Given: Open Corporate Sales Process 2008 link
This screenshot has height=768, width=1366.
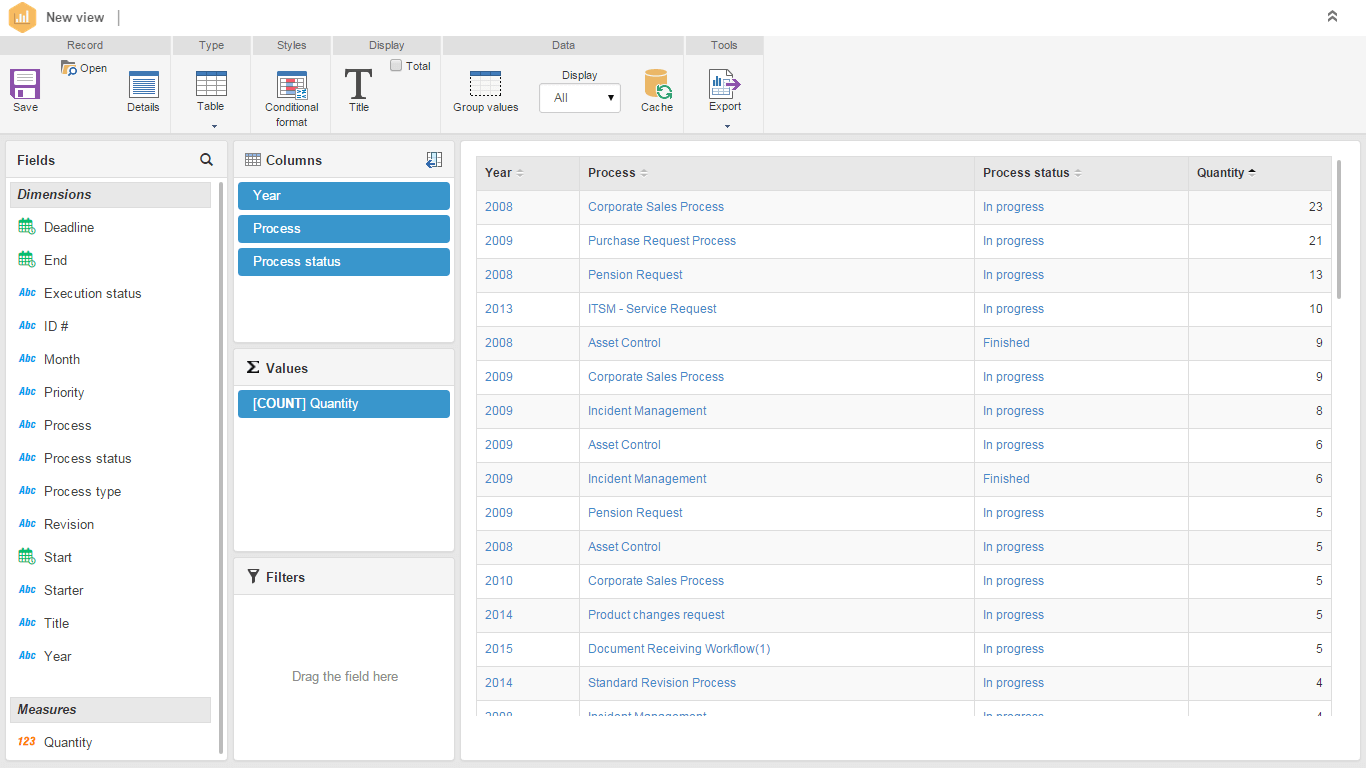Looking at the screenshot, I should (656, 207).
